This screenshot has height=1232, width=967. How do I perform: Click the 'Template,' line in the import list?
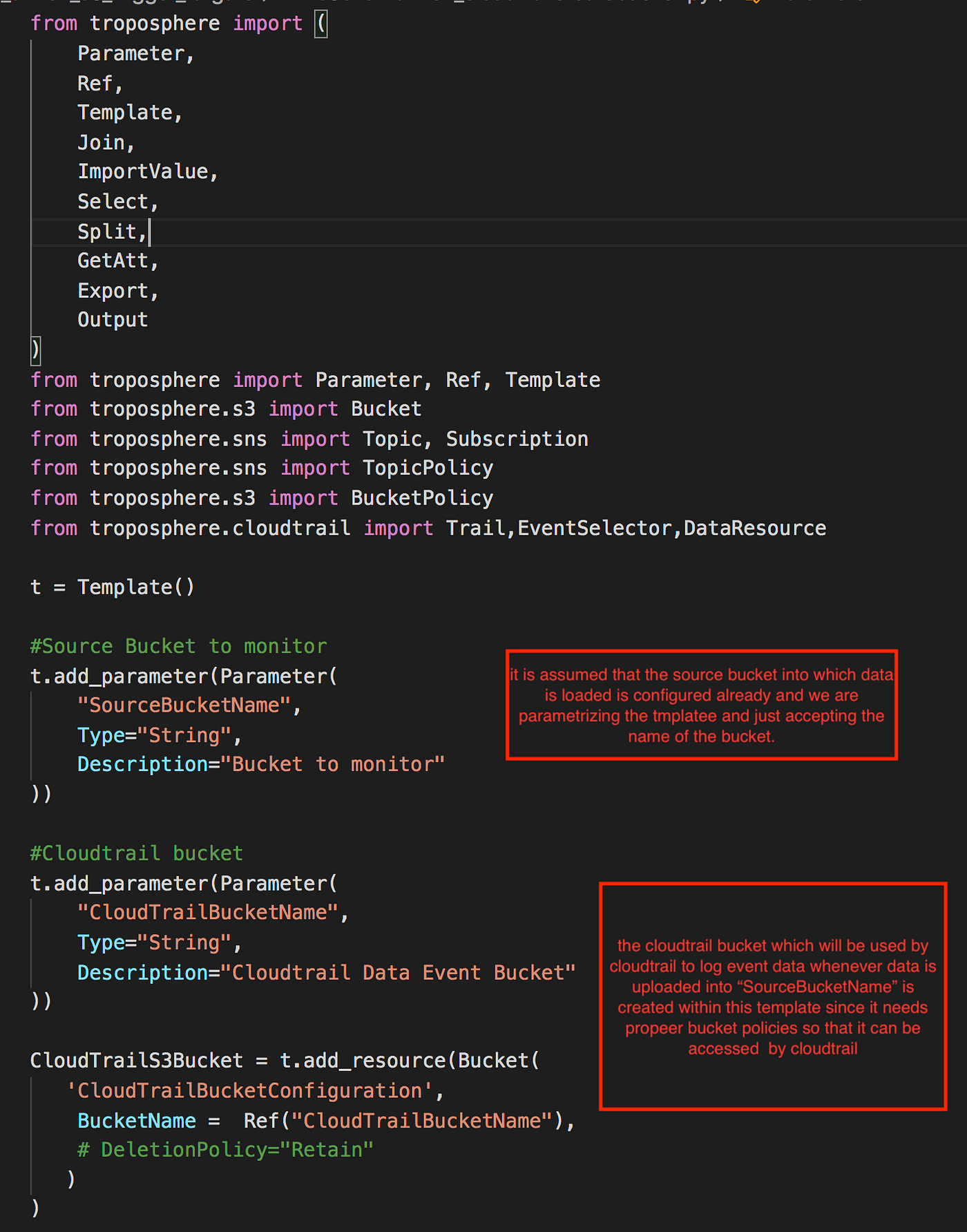[130, 113]
